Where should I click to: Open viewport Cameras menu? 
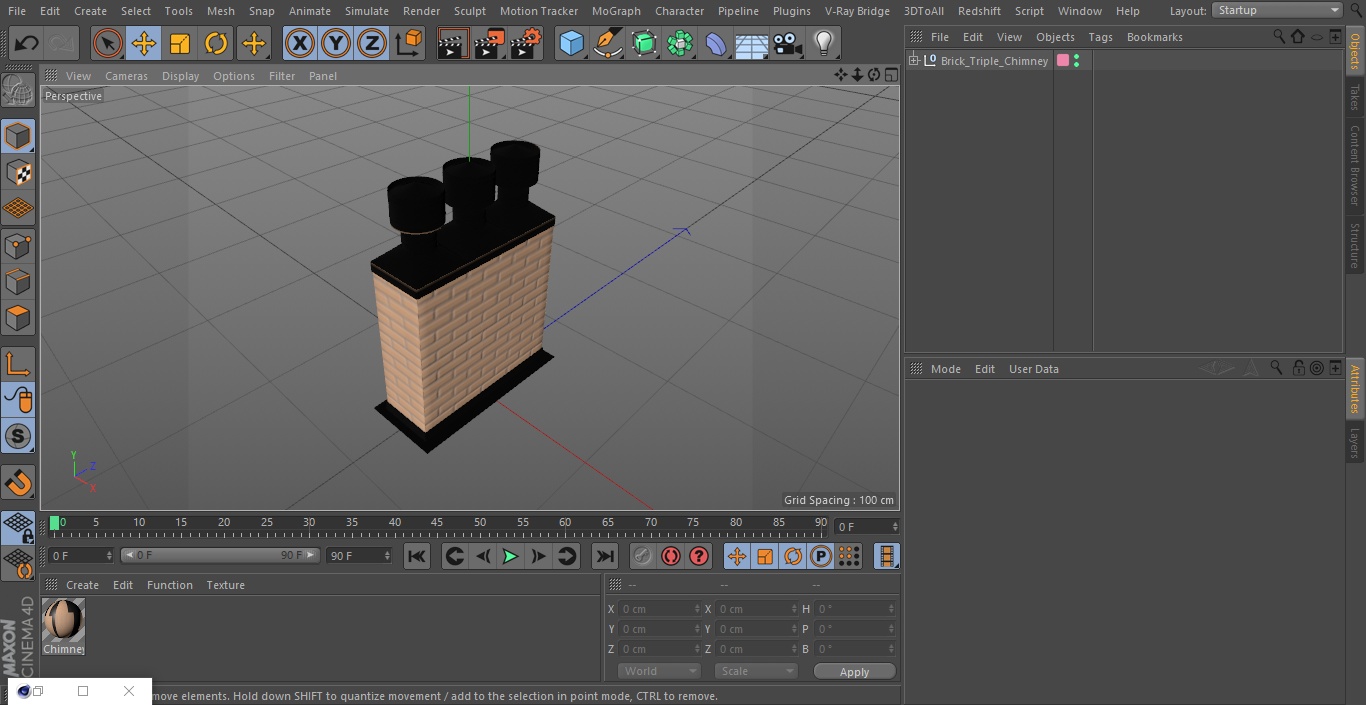click(126, 76)
